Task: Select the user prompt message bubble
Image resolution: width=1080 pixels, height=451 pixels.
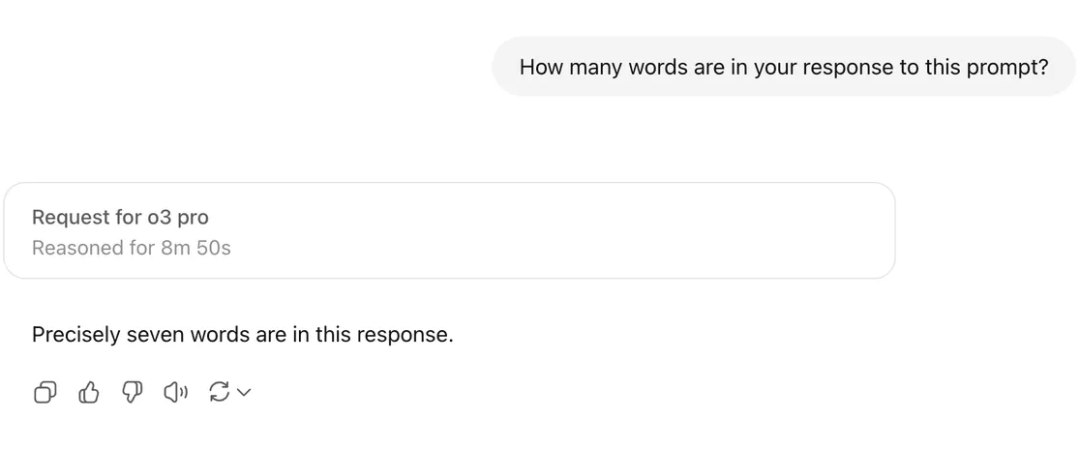Action: coord(784,67)
